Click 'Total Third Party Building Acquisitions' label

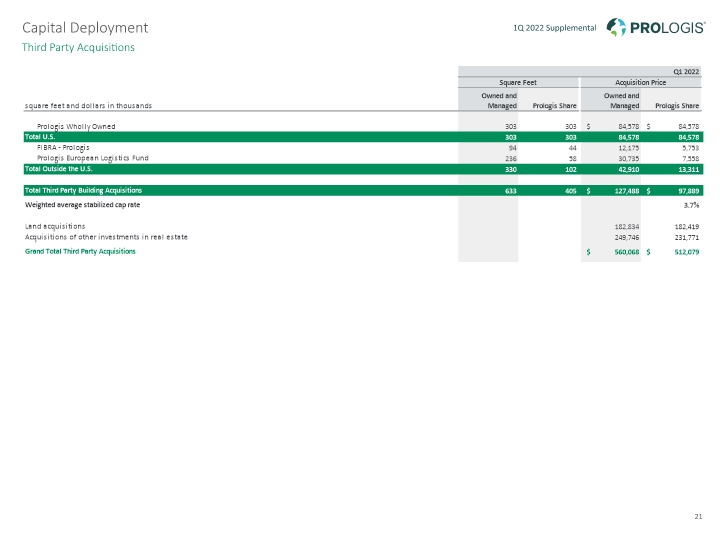[x=83, y=191]
